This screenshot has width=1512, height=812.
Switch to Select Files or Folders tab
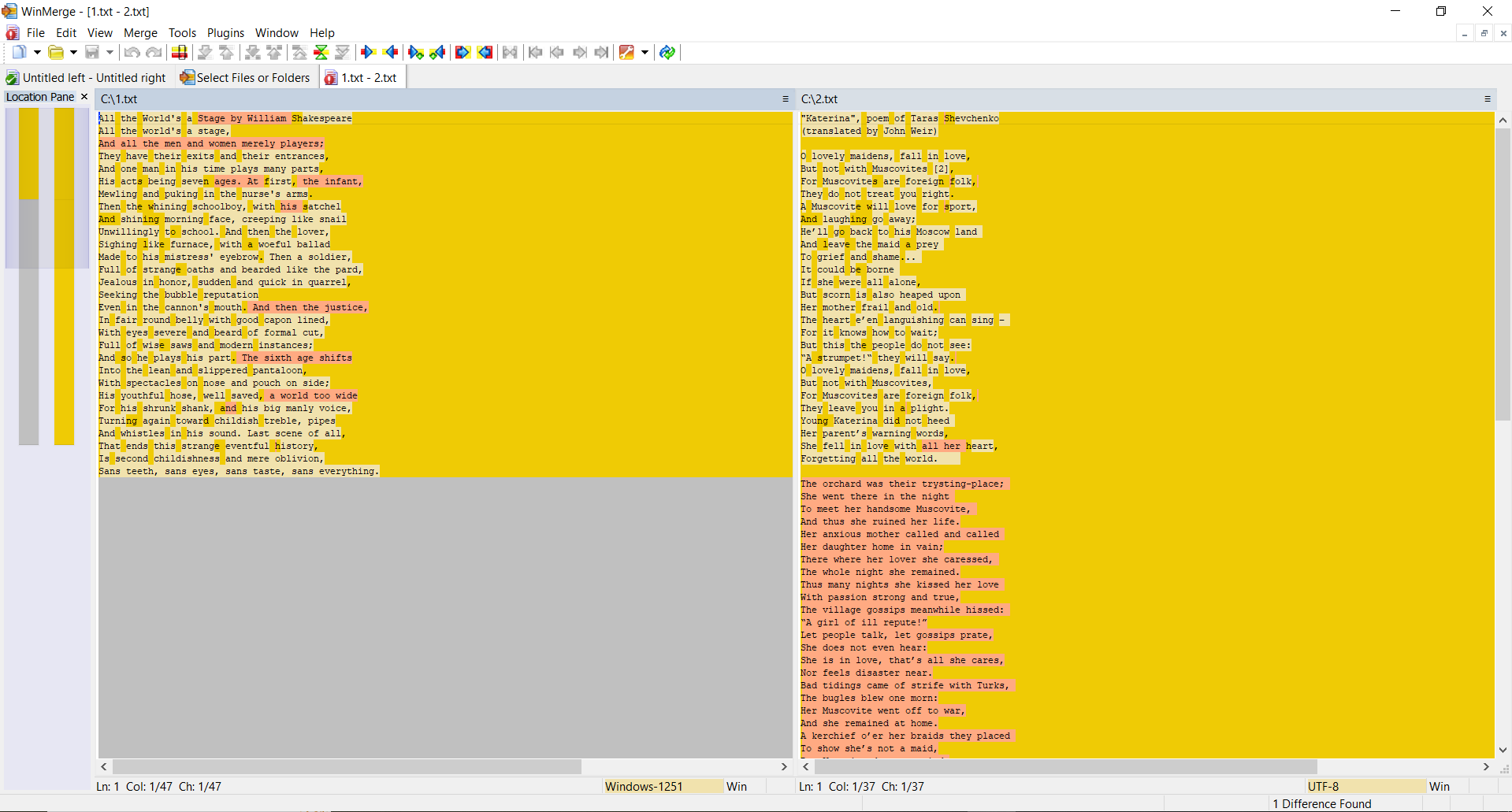(245, 78)
